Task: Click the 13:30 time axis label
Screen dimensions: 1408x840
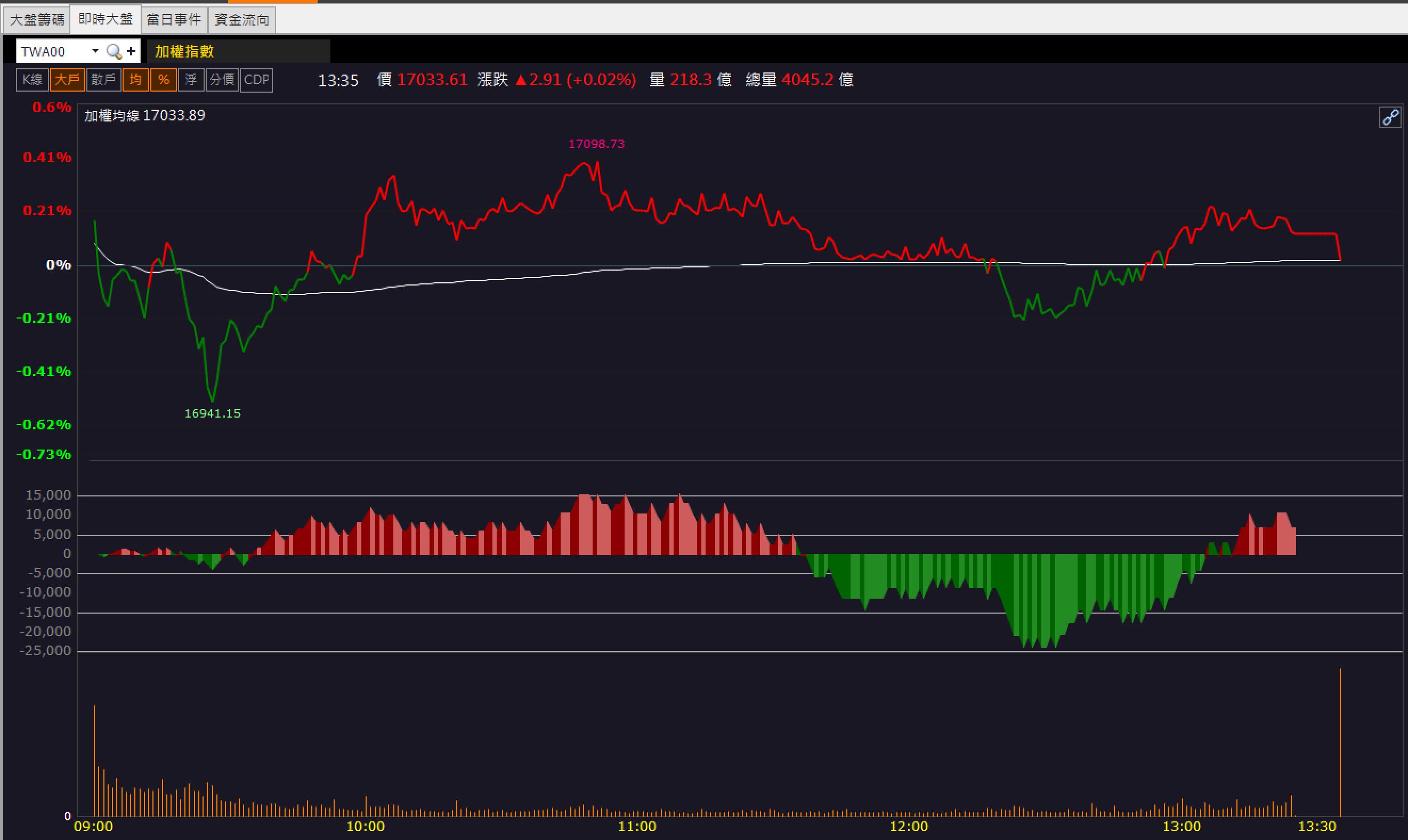Action: coord(1317,826)
